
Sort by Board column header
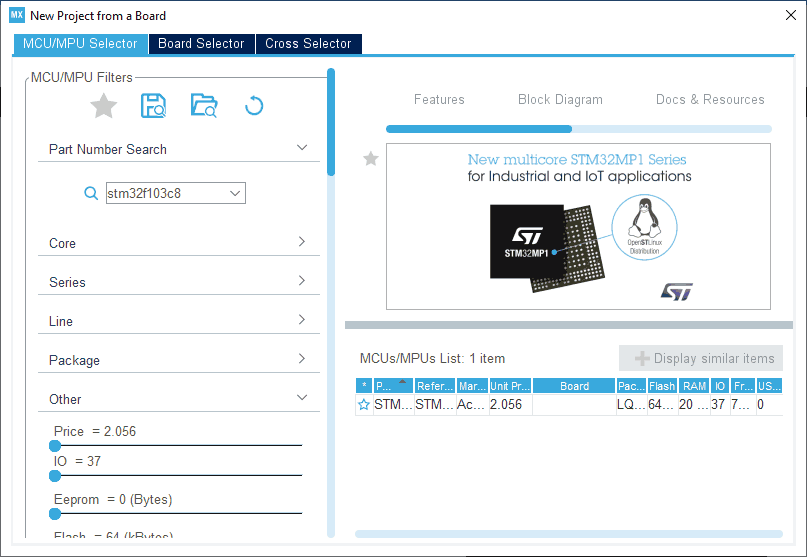pyautogui.click(x=574, y=386)
